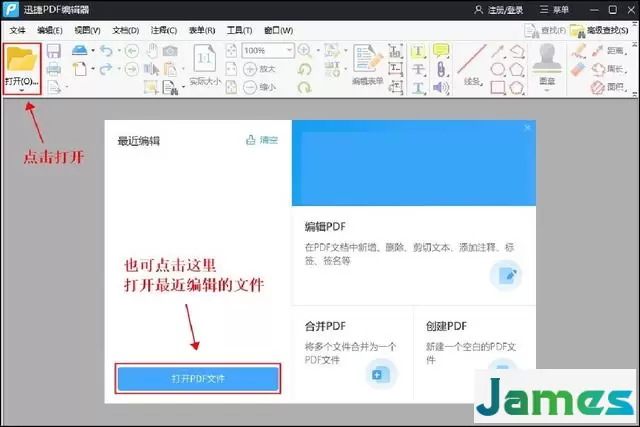The width and height of the screenshot is (640, 427).
Task: Click the Edit PDF (编辑PDF) card
Action: point(414,256)
